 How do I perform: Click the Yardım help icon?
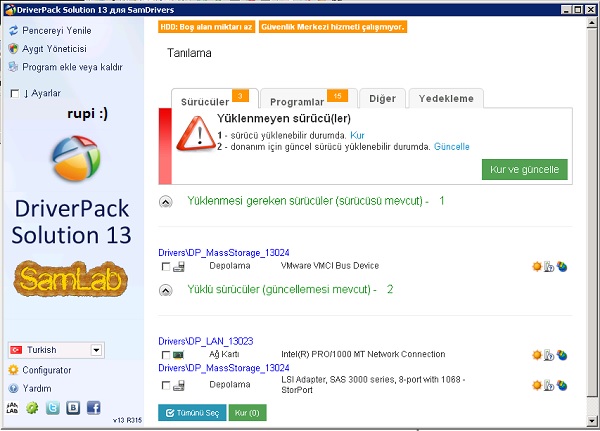[x=13, y=388]
